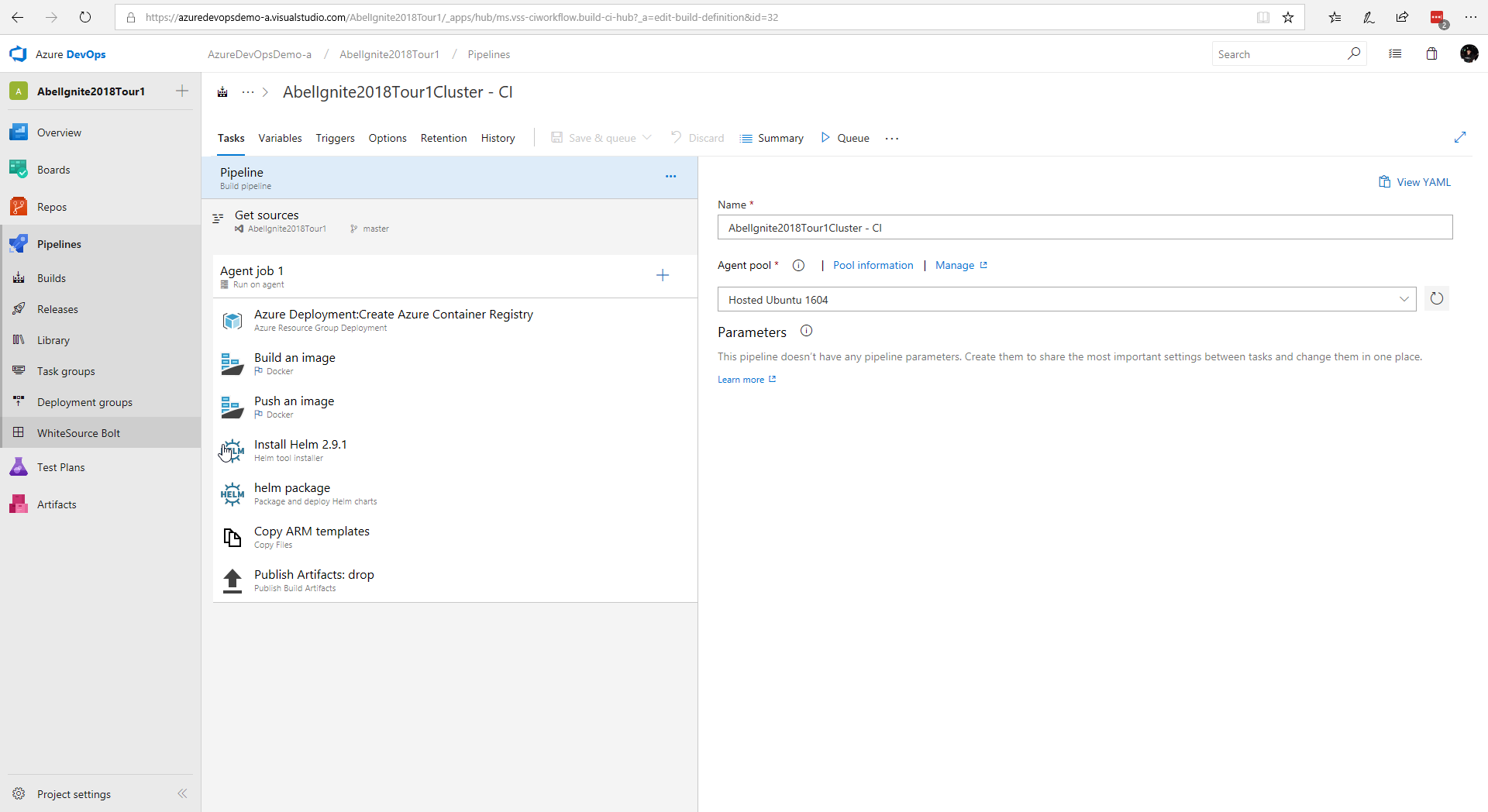
Task: Click AbelIgnite2018Tour1 breadcrumb link
Action: click(389, 54)
